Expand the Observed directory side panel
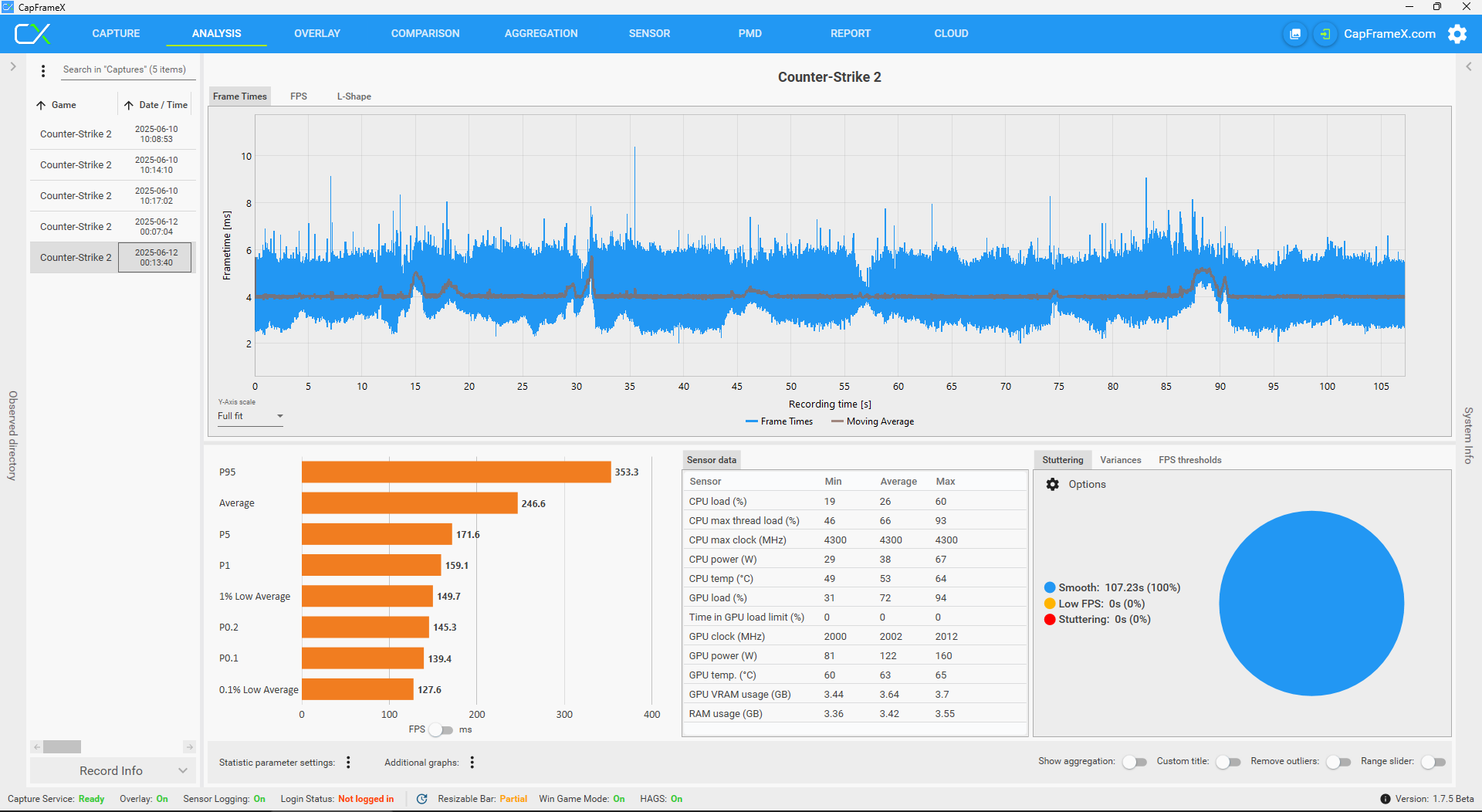This screenshot has height=812, width=1482. 13,66
